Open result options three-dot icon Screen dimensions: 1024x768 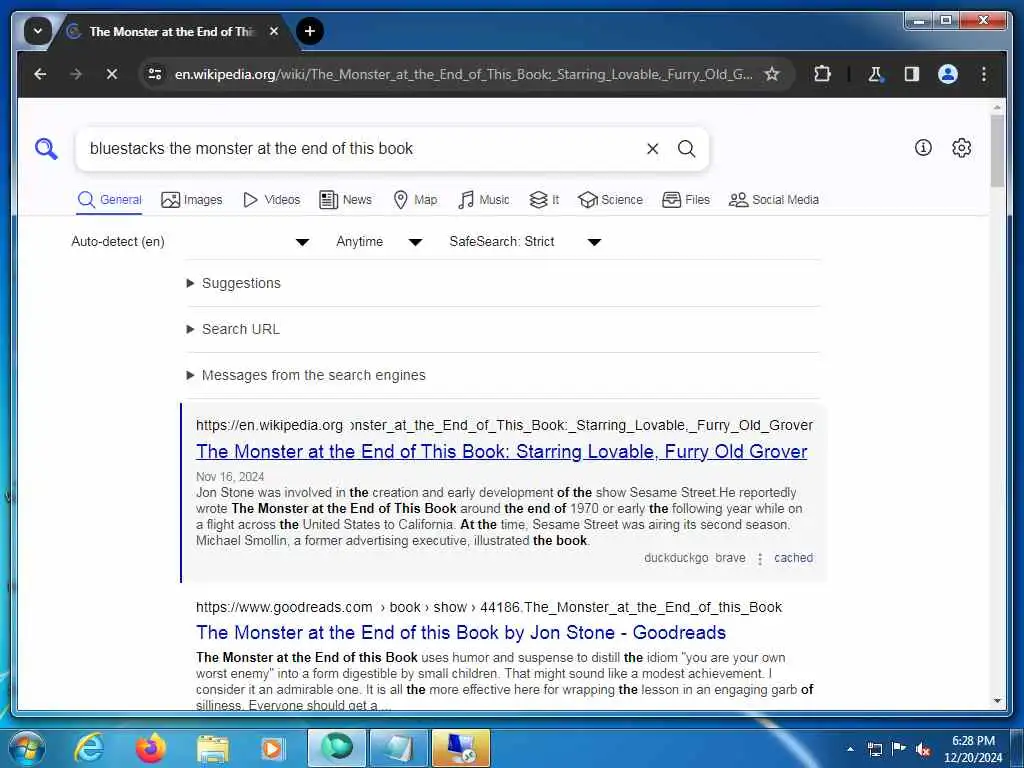[x=760, y=559]
